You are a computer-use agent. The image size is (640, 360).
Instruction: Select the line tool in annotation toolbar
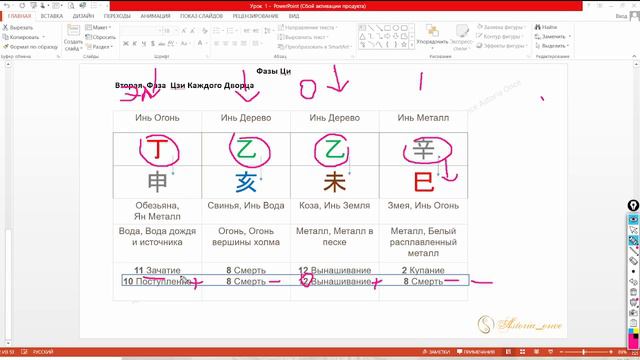click(x=633, y=251)
